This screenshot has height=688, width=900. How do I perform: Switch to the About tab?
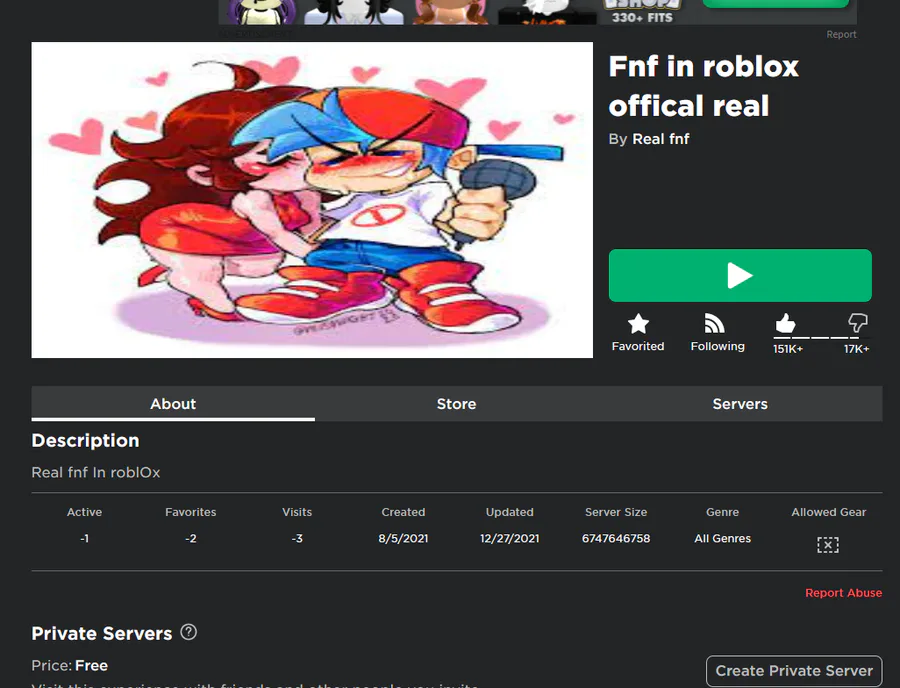pyautogui.click(x=173, y=404)
